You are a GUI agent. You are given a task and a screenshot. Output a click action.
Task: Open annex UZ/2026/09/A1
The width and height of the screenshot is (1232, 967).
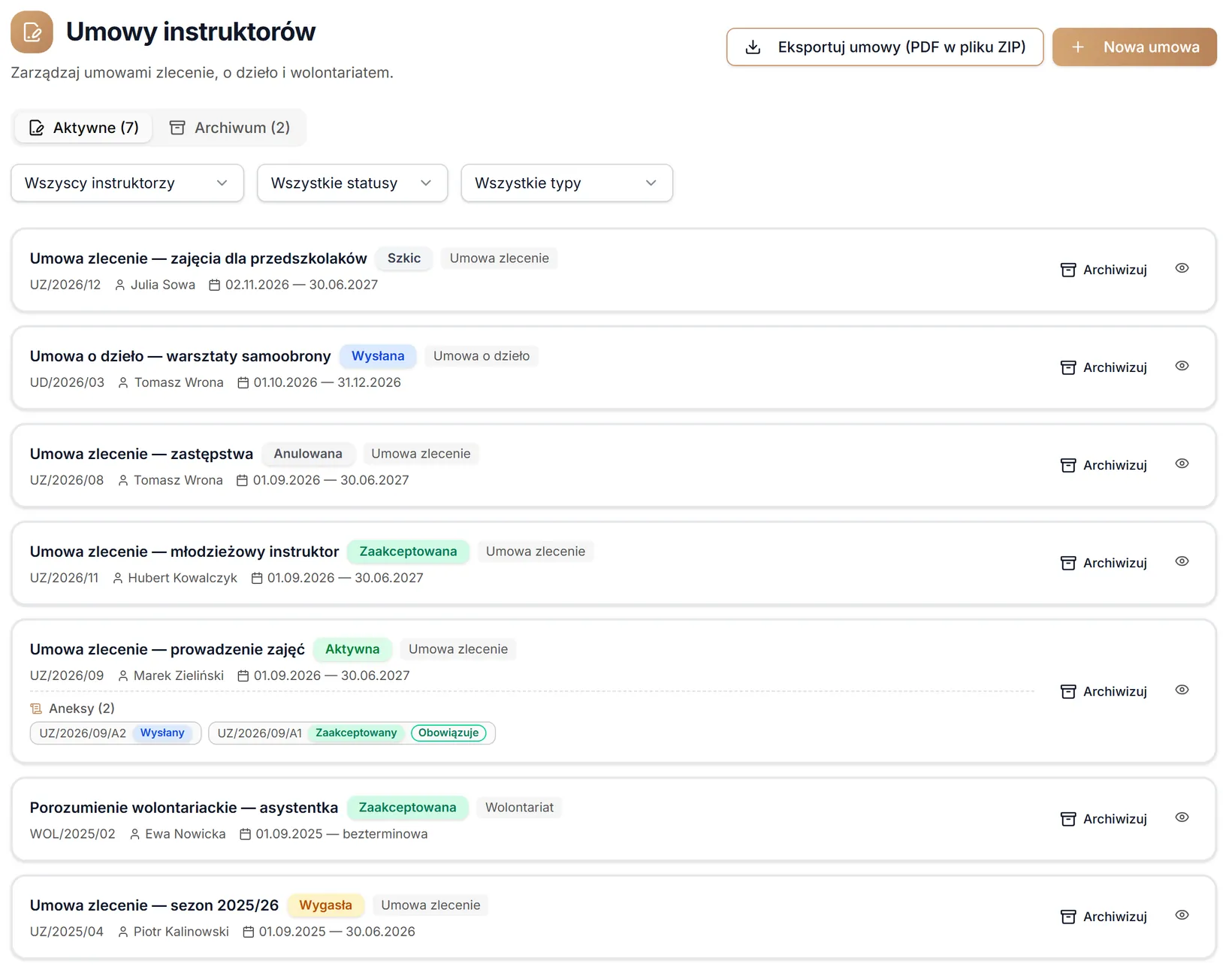click(x=352, y=733)
